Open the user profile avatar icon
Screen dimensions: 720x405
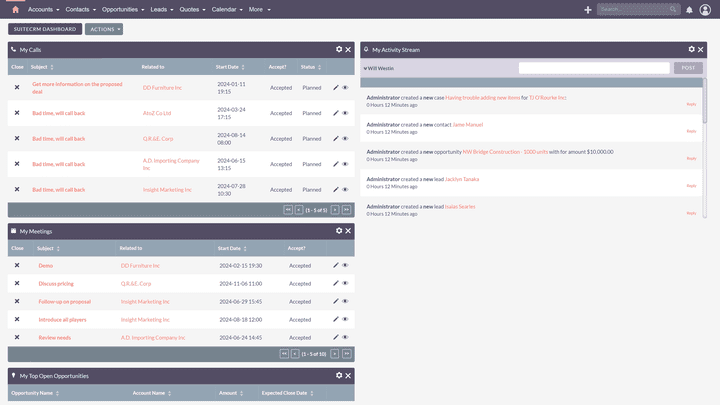pos(705,9)
